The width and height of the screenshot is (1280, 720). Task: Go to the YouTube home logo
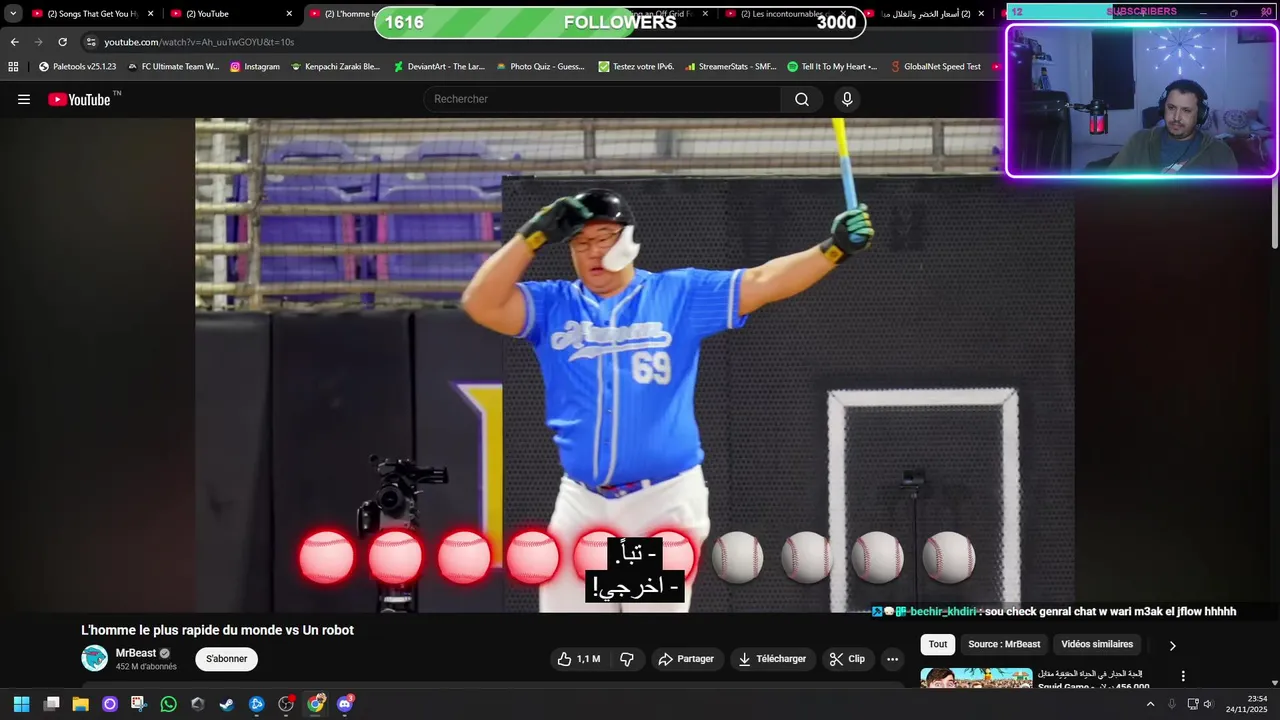coord(79,99)
